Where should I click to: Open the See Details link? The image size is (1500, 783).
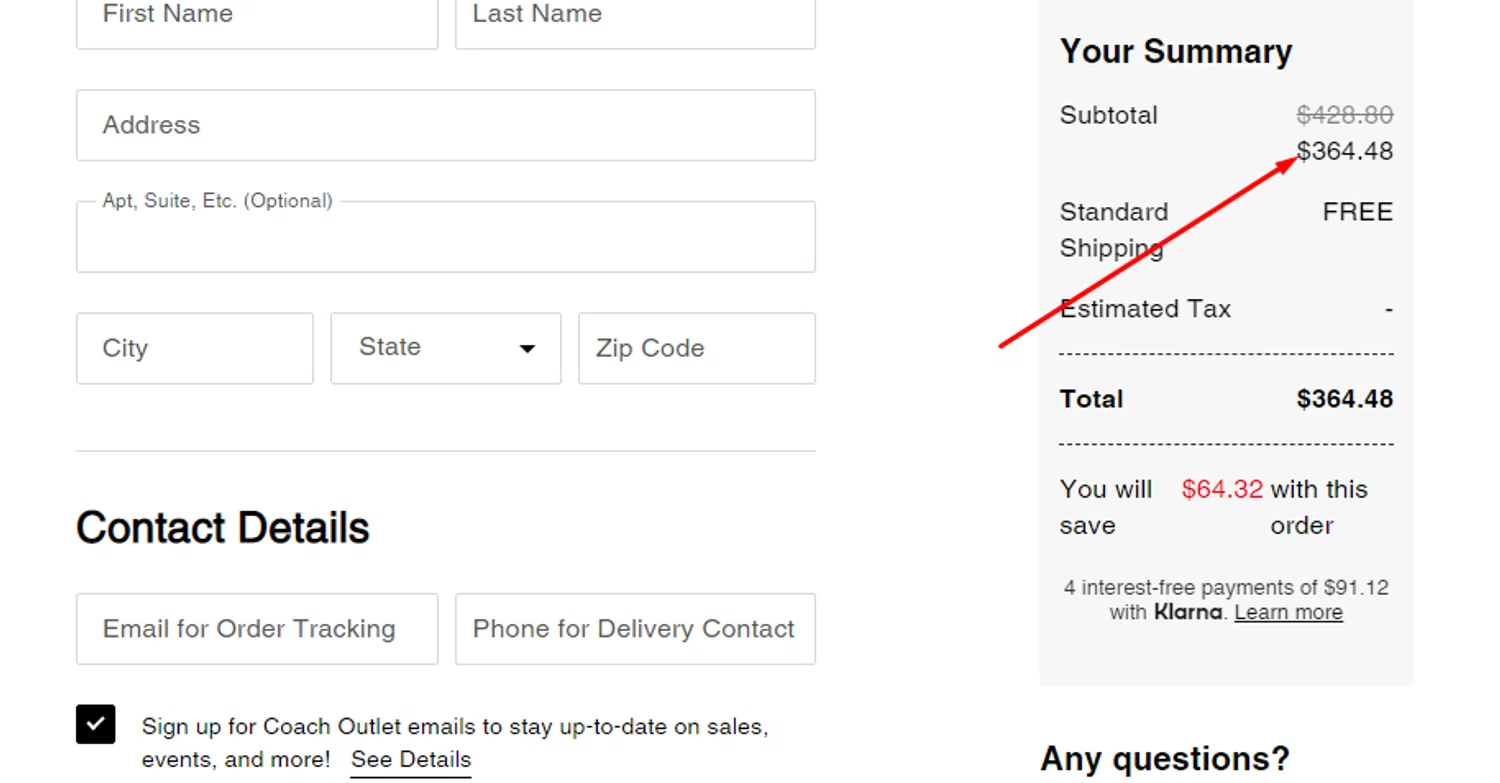click(410, 760)
